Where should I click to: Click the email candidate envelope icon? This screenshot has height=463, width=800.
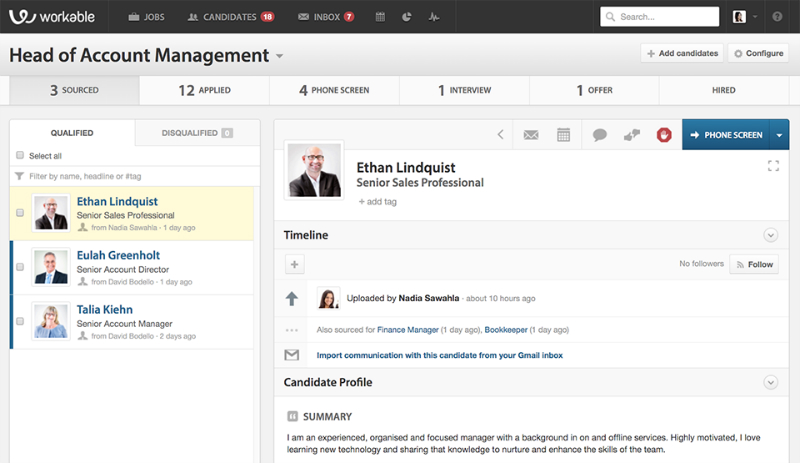[531, 135]
